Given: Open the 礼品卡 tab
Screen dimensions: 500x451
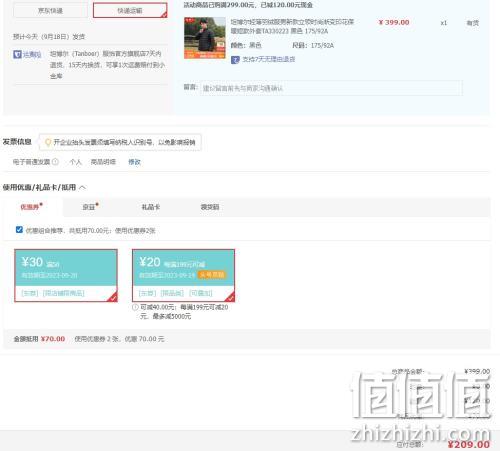Looking at the screenshot, I should [151, 207].
